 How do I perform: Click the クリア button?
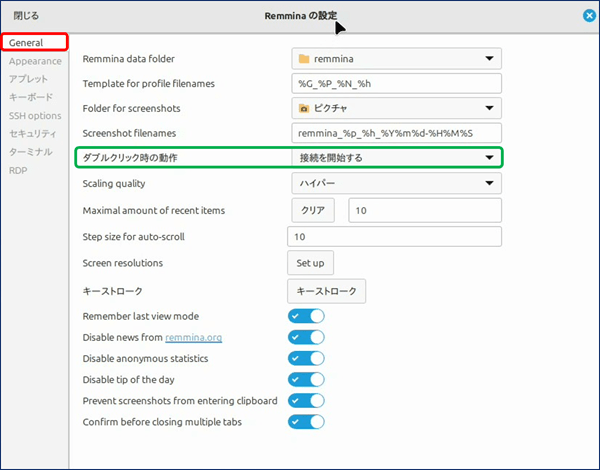click(x=313, y=210)
